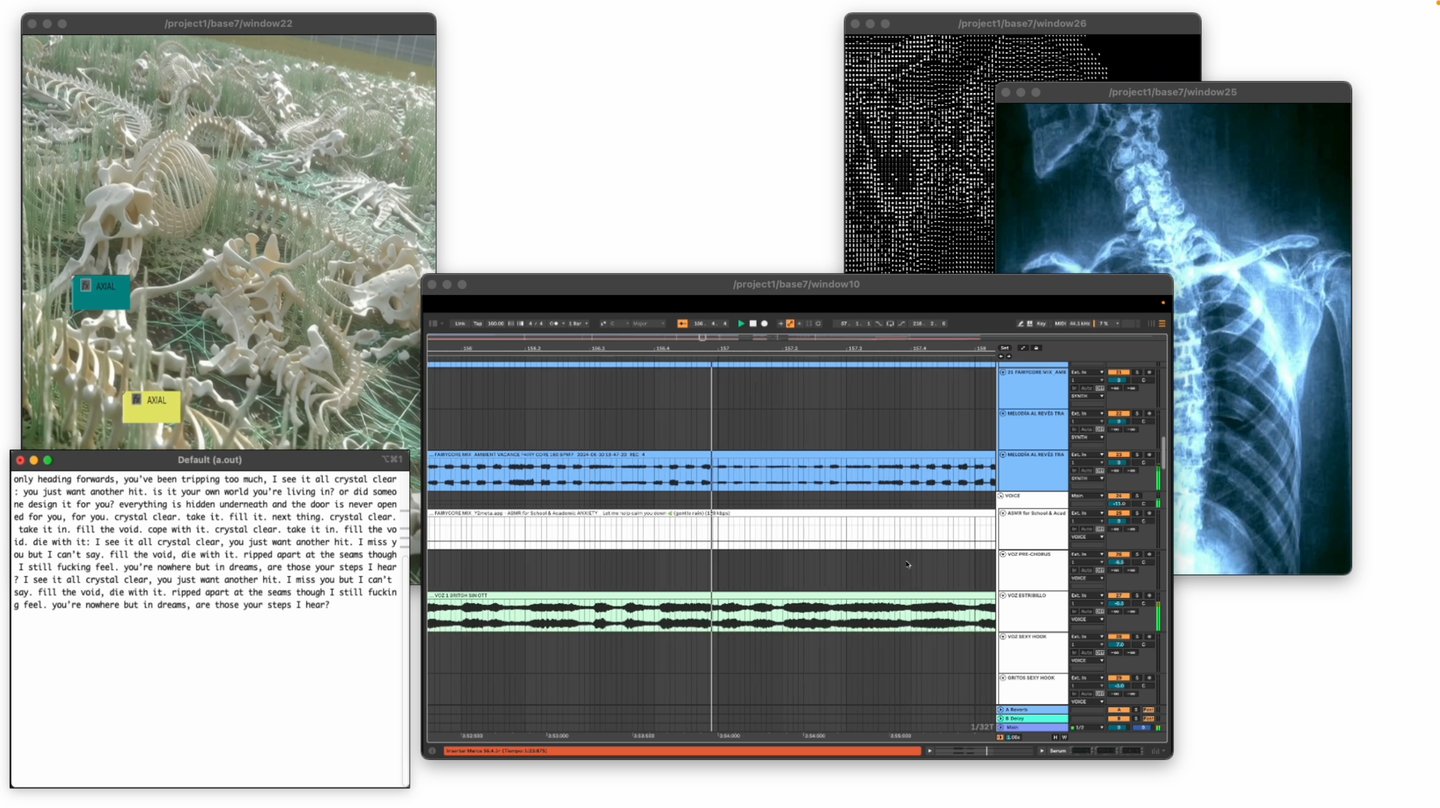Arm recording on the ASMR for School track

point(1149,513)
